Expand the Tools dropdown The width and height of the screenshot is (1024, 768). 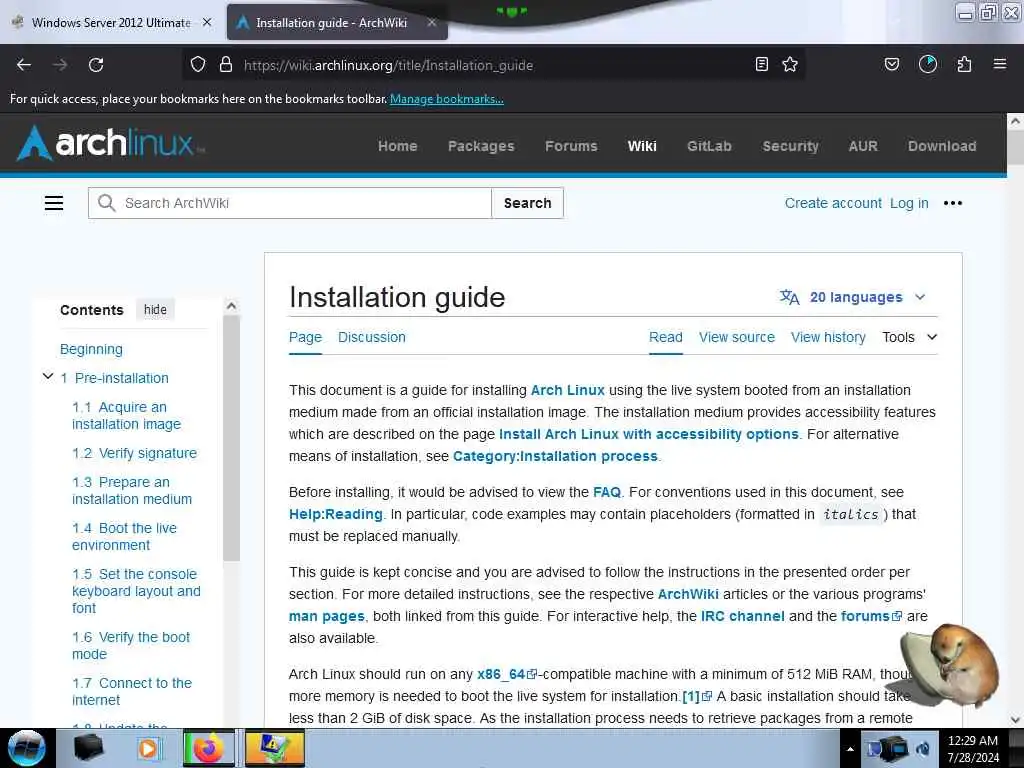(909, 337)
